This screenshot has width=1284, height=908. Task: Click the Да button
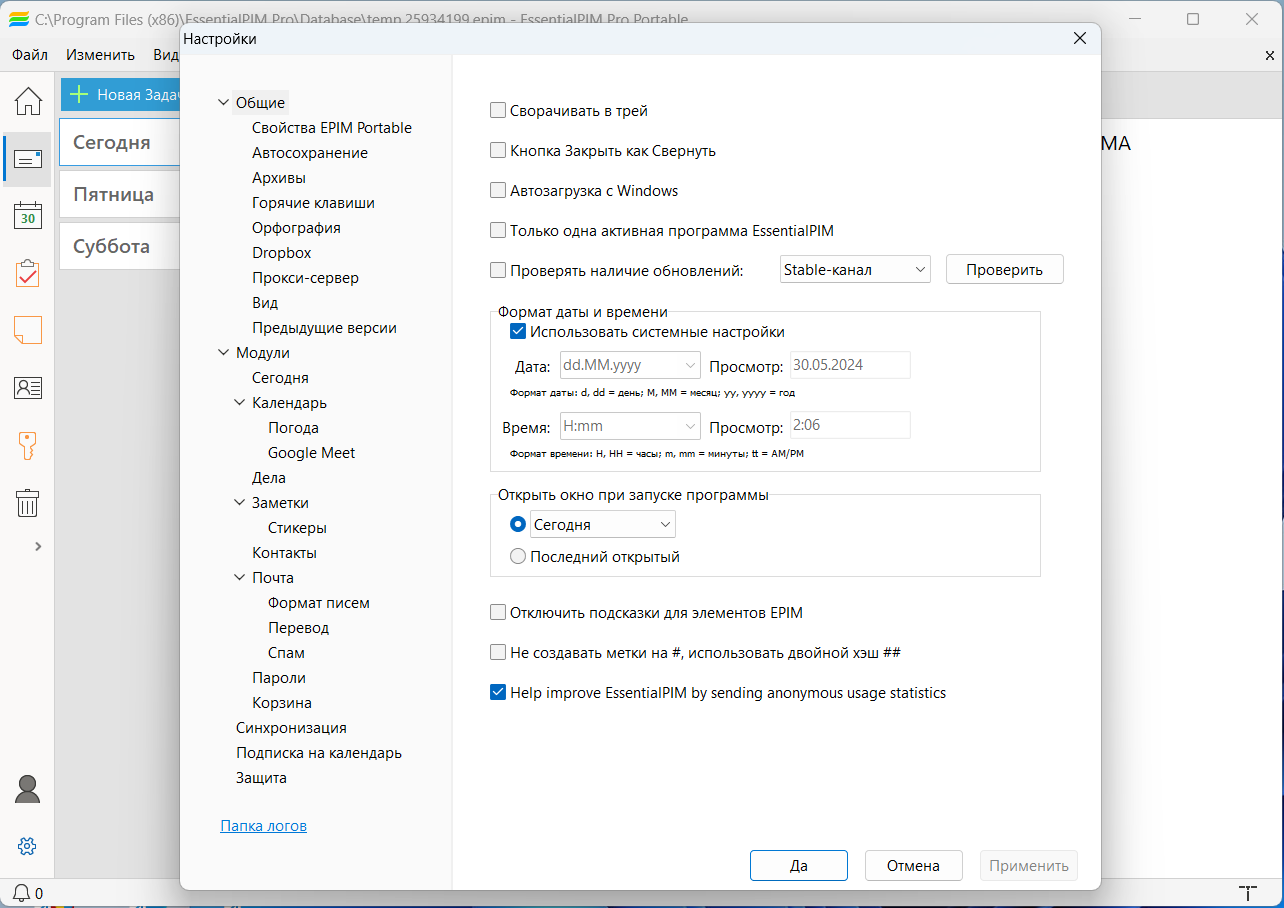point(799,865)
